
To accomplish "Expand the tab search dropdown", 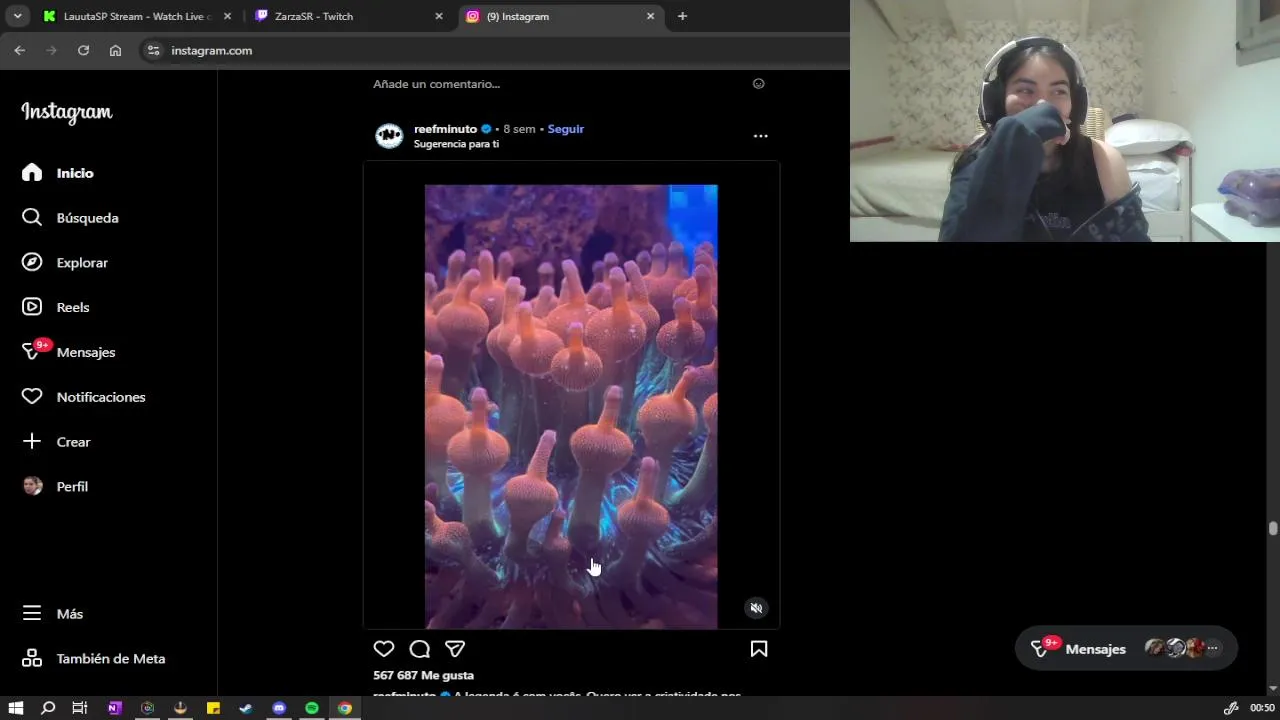I will coord(17,16).
